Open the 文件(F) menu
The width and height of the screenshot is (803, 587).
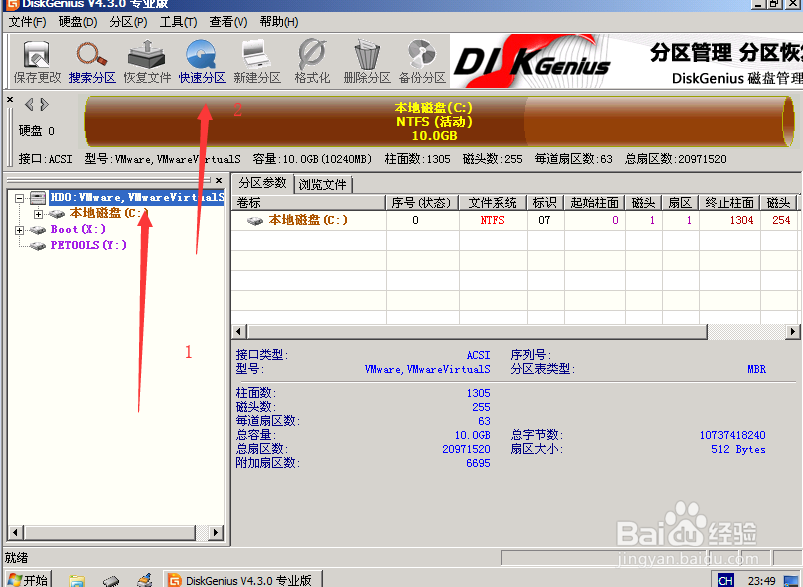(27, 22)
